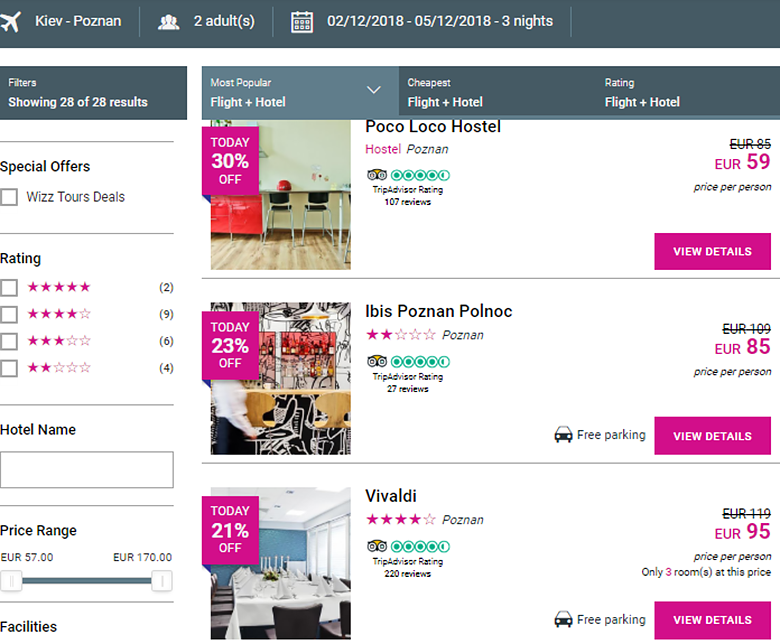Image resolution: width=780 pixels, height=644 pixels.
Task: Click the maximum price range slider handle
Action: tap(161, 581)
